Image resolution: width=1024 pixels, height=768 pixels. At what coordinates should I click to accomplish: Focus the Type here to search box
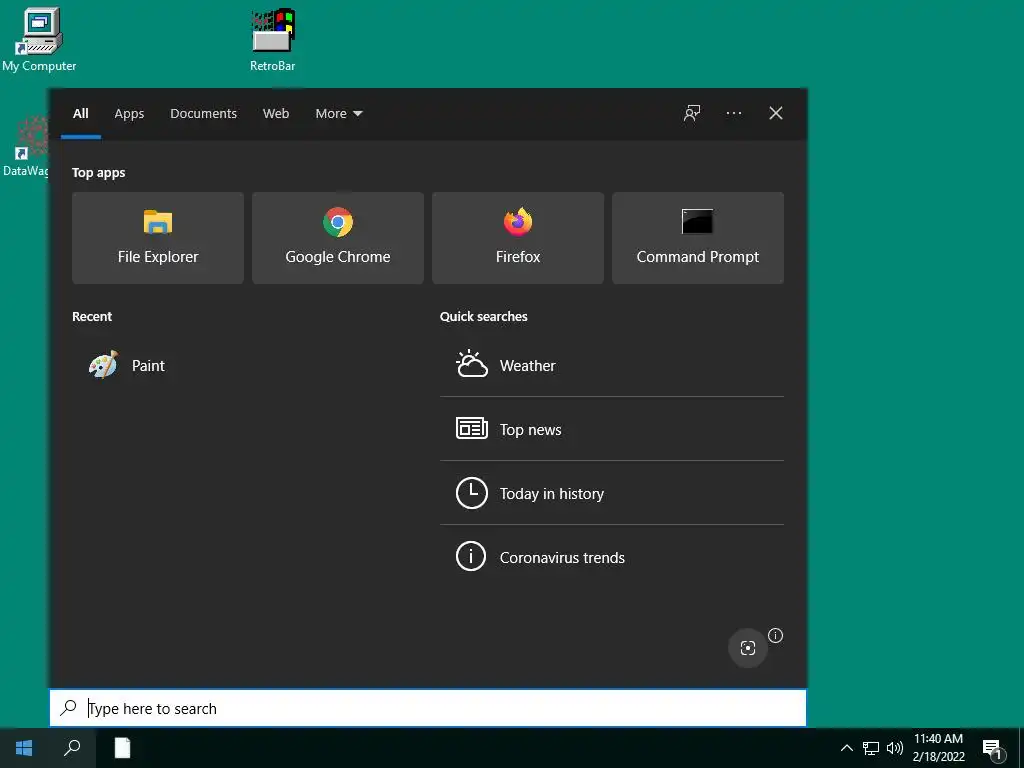click(x=428, y=708)
